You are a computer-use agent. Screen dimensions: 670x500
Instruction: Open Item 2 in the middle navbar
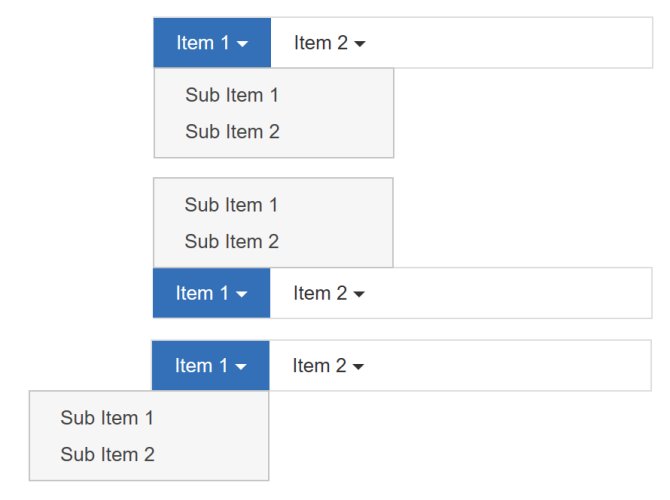tap(329, 293)
